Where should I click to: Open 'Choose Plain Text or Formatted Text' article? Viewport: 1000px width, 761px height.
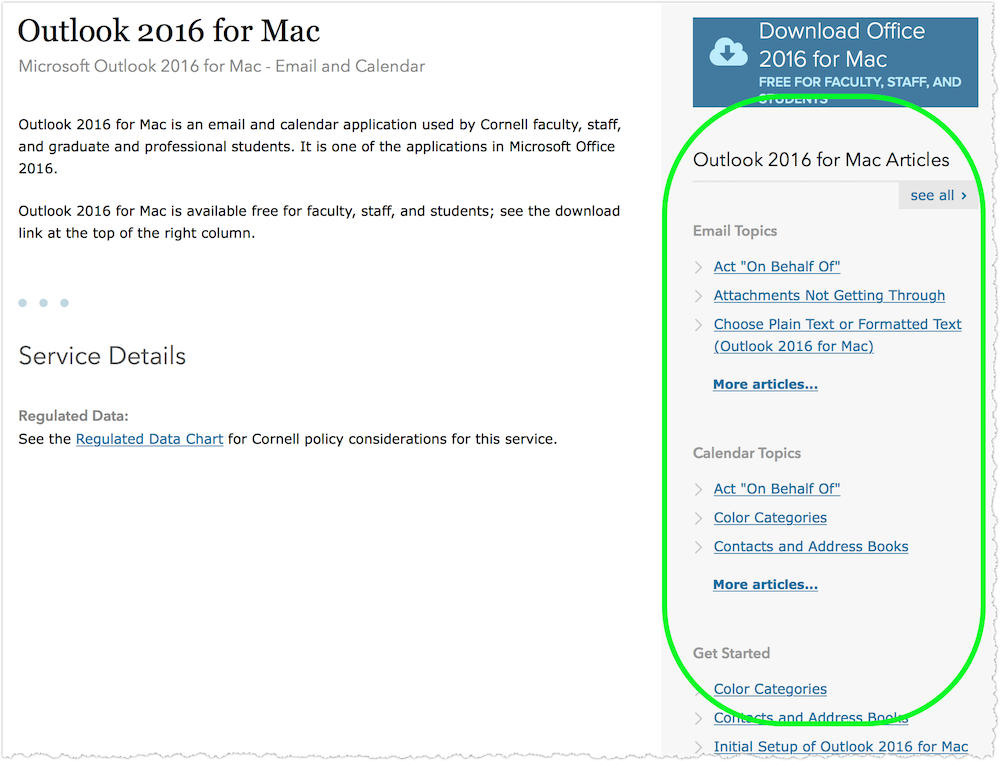(x=837, y=335)
